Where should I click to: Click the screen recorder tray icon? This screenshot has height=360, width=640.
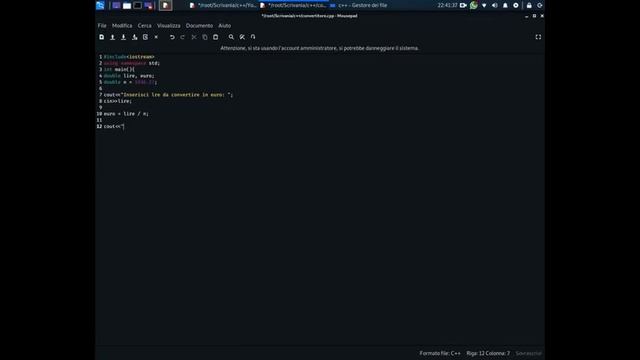[463, 5]
